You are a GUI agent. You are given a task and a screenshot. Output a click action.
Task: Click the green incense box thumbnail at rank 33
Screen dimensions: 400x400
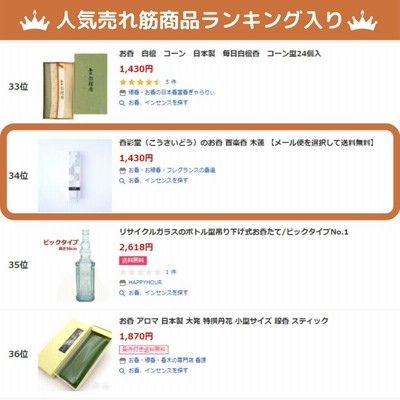click(x=75, y=86)
